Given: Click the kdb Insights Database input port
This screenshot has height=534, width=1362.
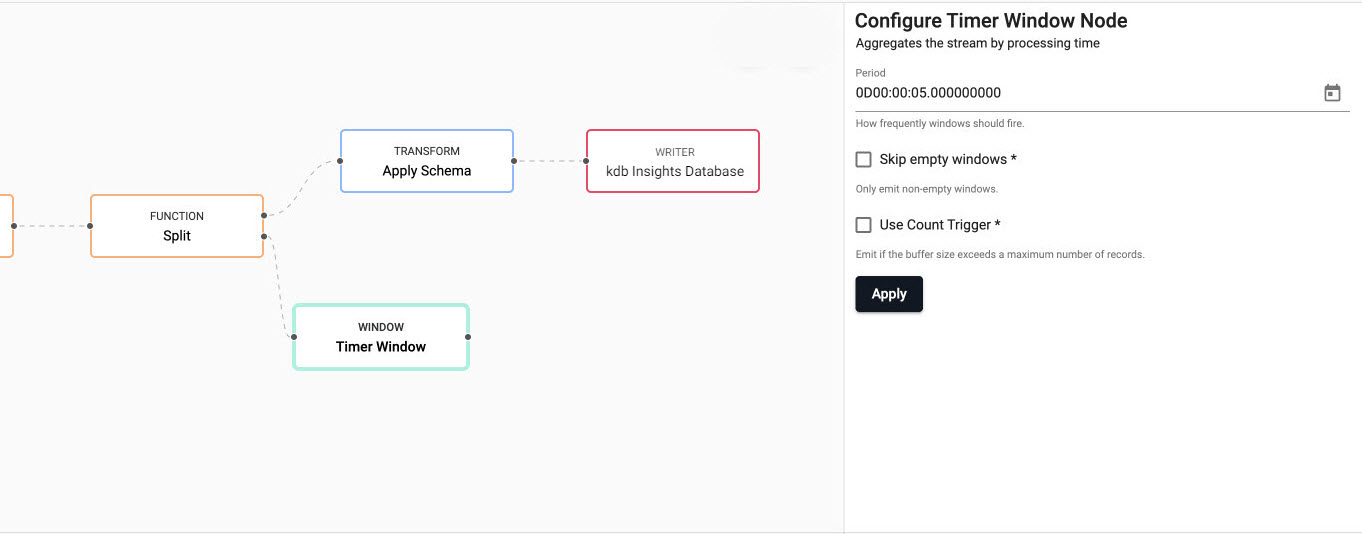Looking at the screenshot, I should [587, 160].
